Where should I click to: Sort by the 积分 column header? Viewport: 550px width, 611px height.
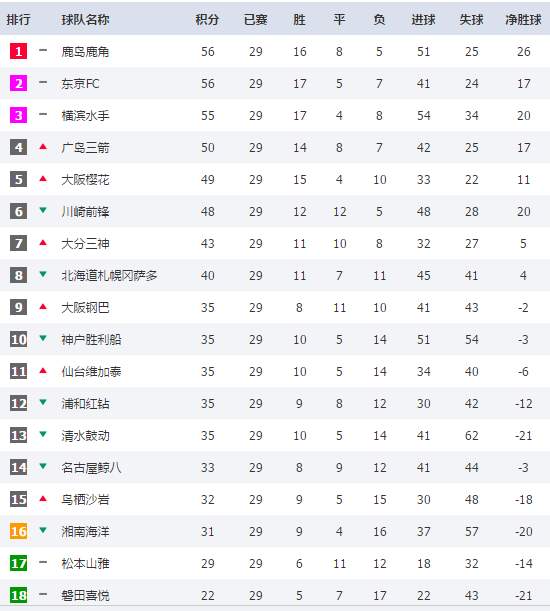pyautogui.click(x=207, y=19)
